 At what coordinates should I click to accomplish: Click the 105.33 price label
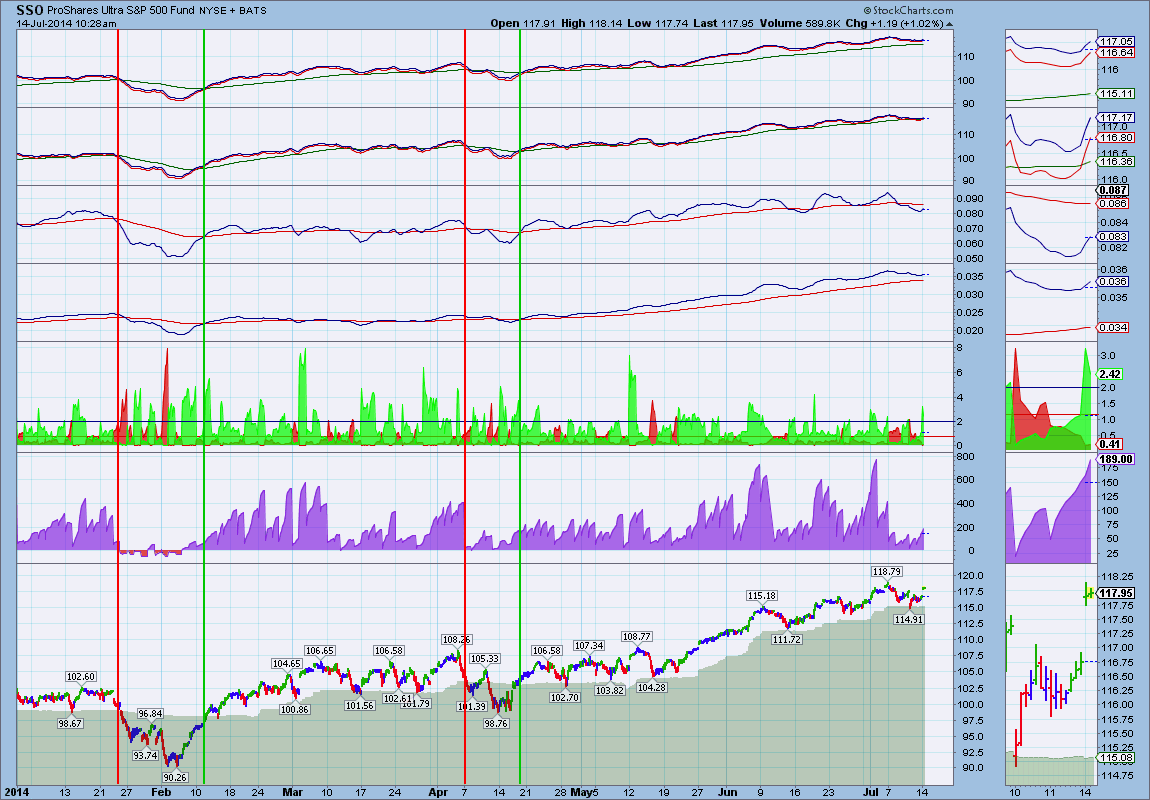[484, 658]
